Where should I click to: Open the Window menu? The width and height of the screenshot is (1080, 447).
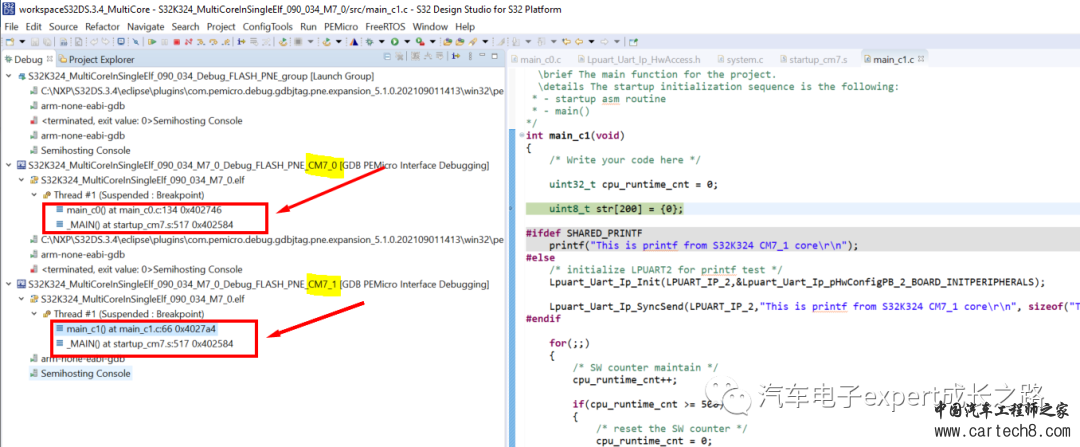tap(430, 26)
